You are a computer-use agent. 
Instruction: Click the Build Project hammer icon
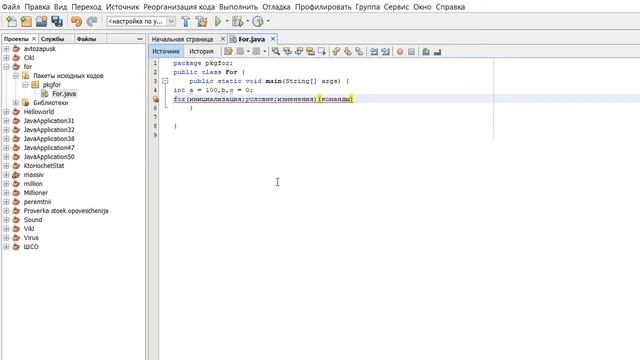point(186,21)
